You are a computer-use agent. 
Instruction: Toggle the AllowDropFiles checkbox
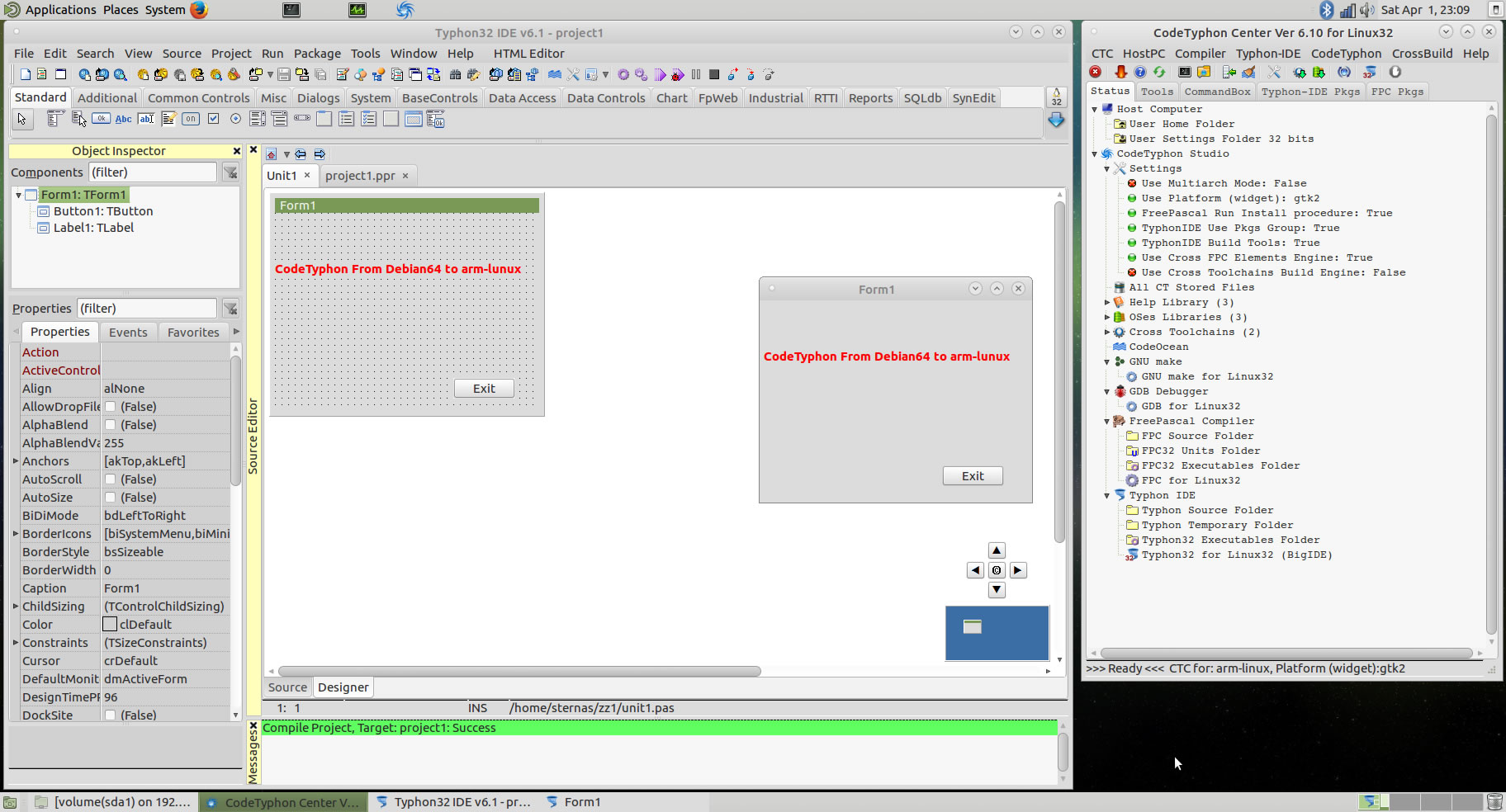[x=110, y=407]
